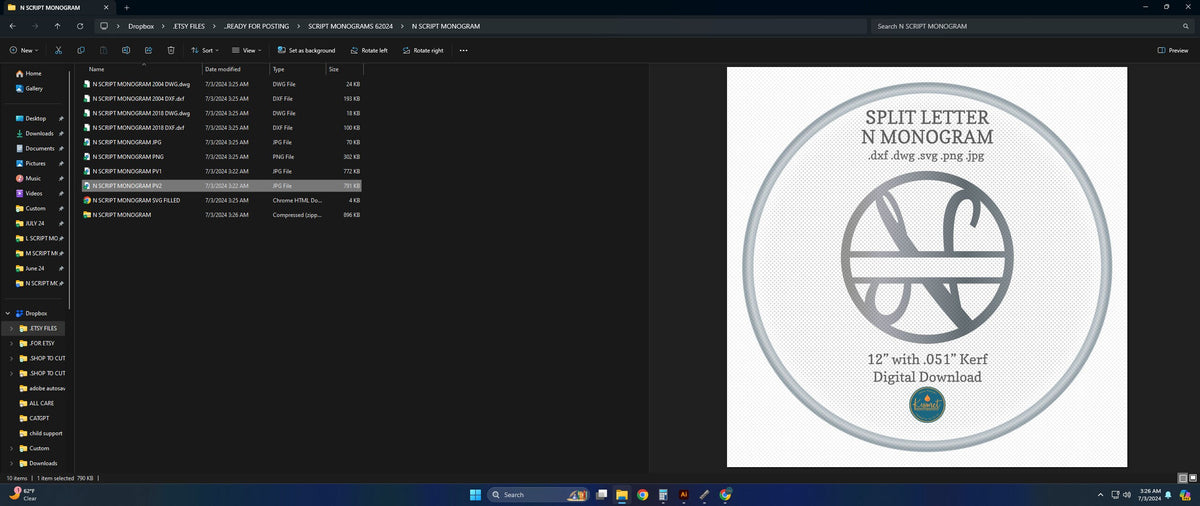The width and height of the screenshot is (1200, 506).
Task: Click Set as background button
Action: tap(306, 50)
